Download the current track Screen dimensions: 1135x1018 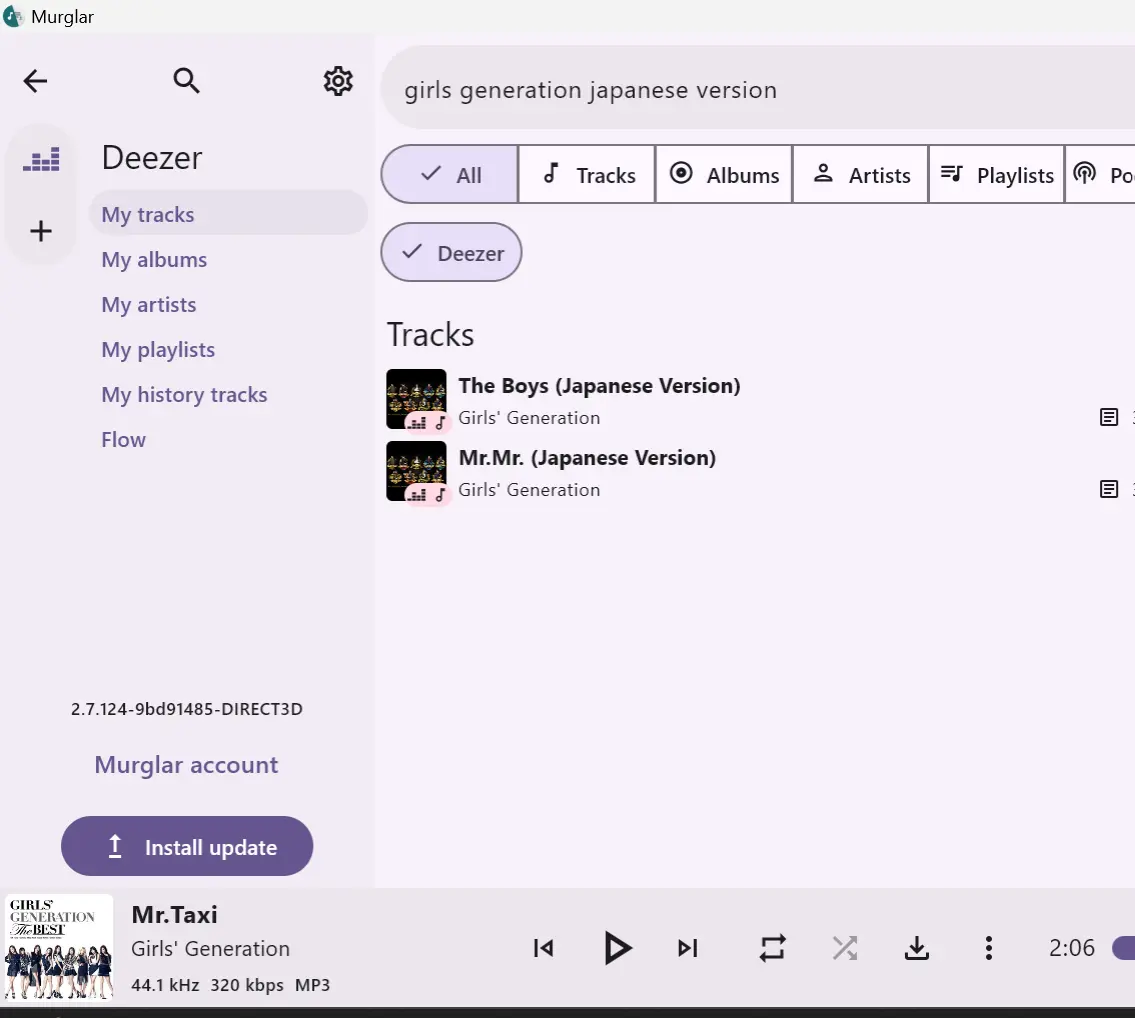[916, 948]
